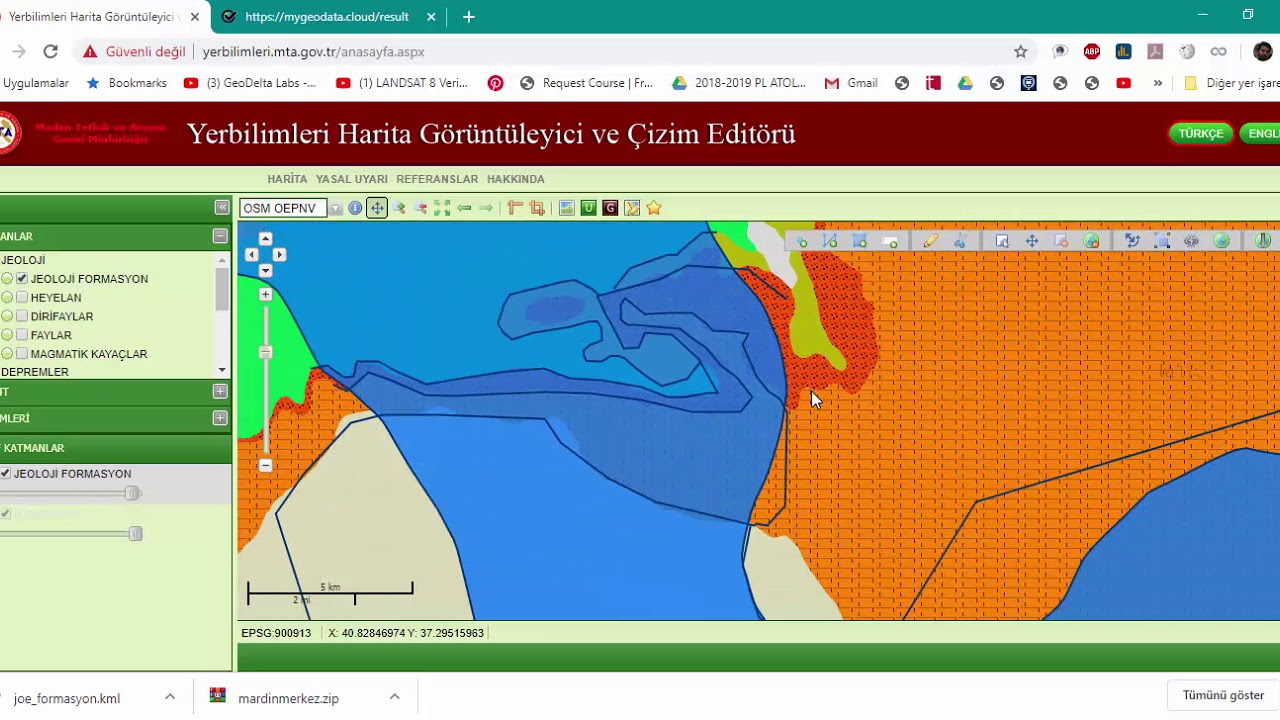This screenshot has width=1280, height=720.
Task: Pan the map up arrow button
Action: click(x=265, y=238)
